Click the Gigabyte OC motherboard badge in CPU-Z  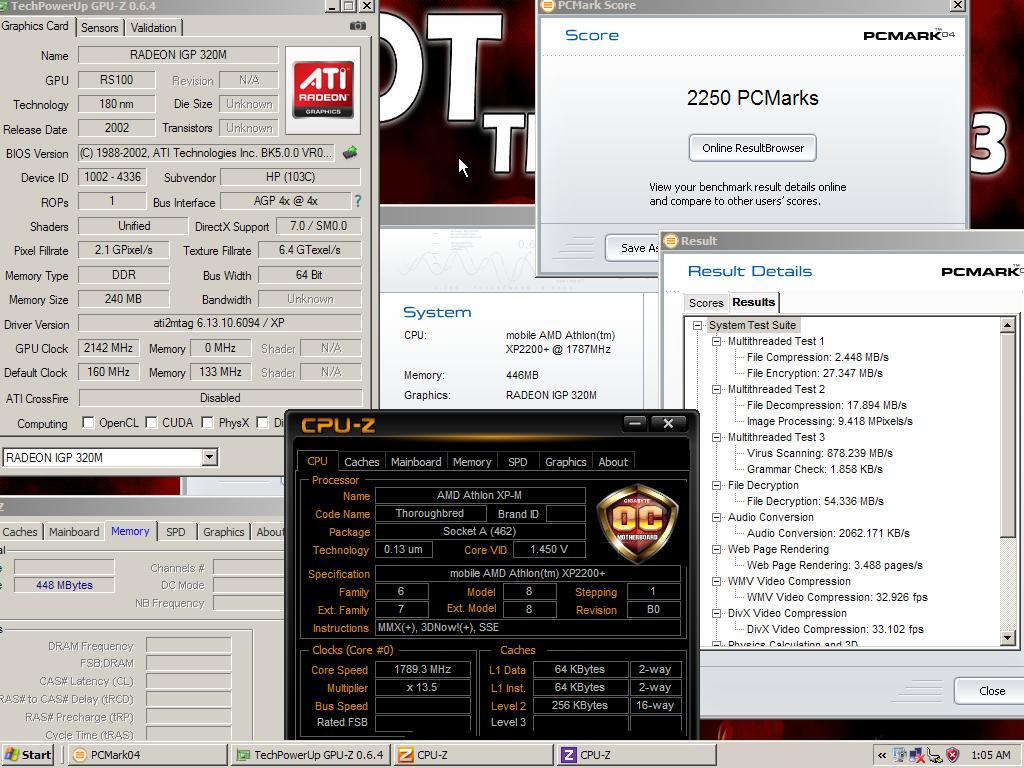(637, 523)
